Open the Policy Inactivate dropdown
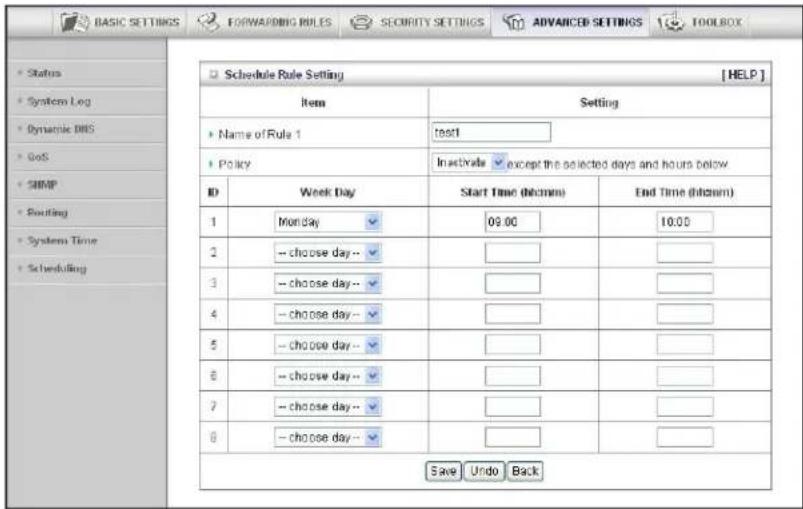This screenshot has height=509, width=803. (x=469, y=163)
